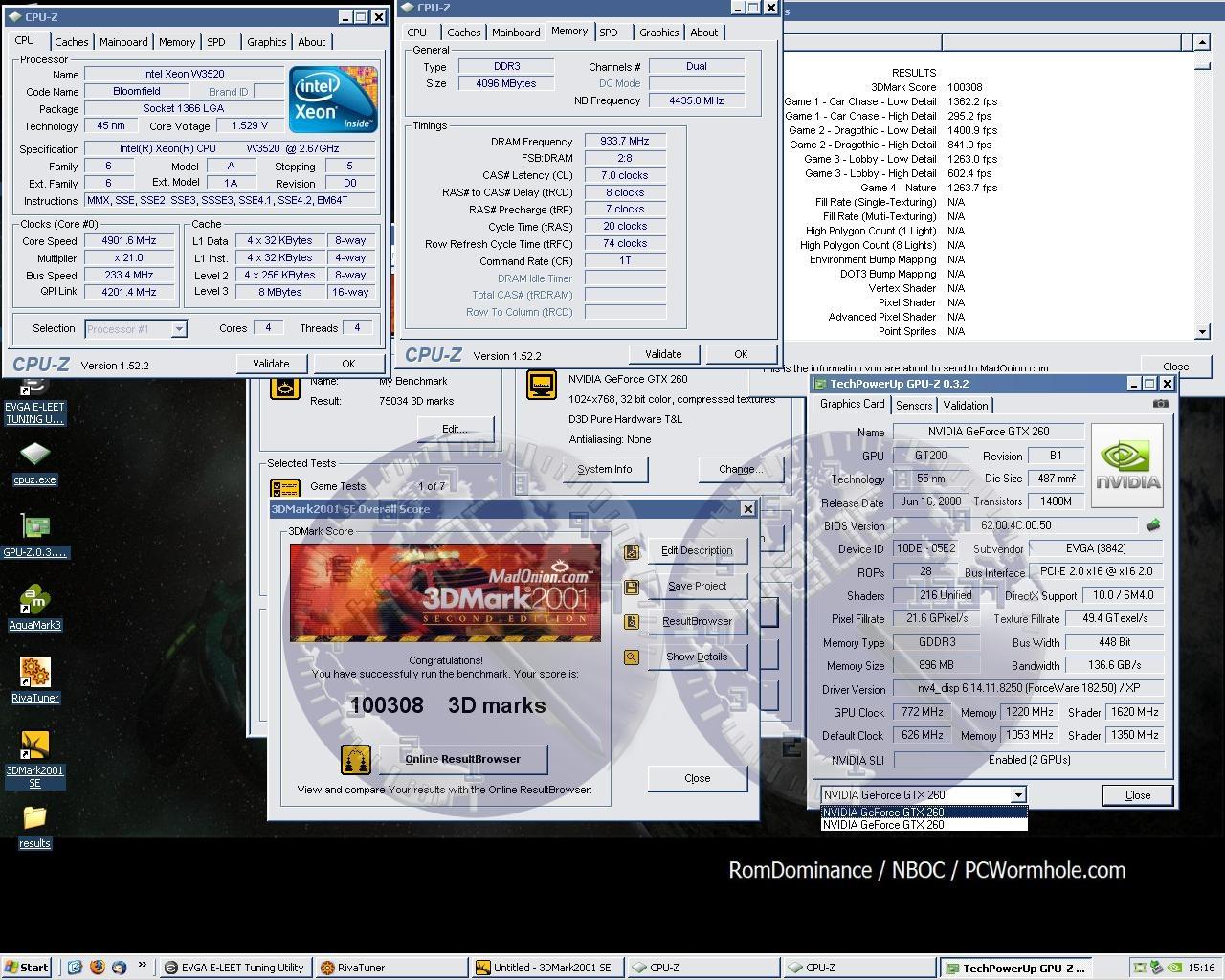
Task: Launch the cpuz.exe desktop icon
Action: tap(34, 462)
